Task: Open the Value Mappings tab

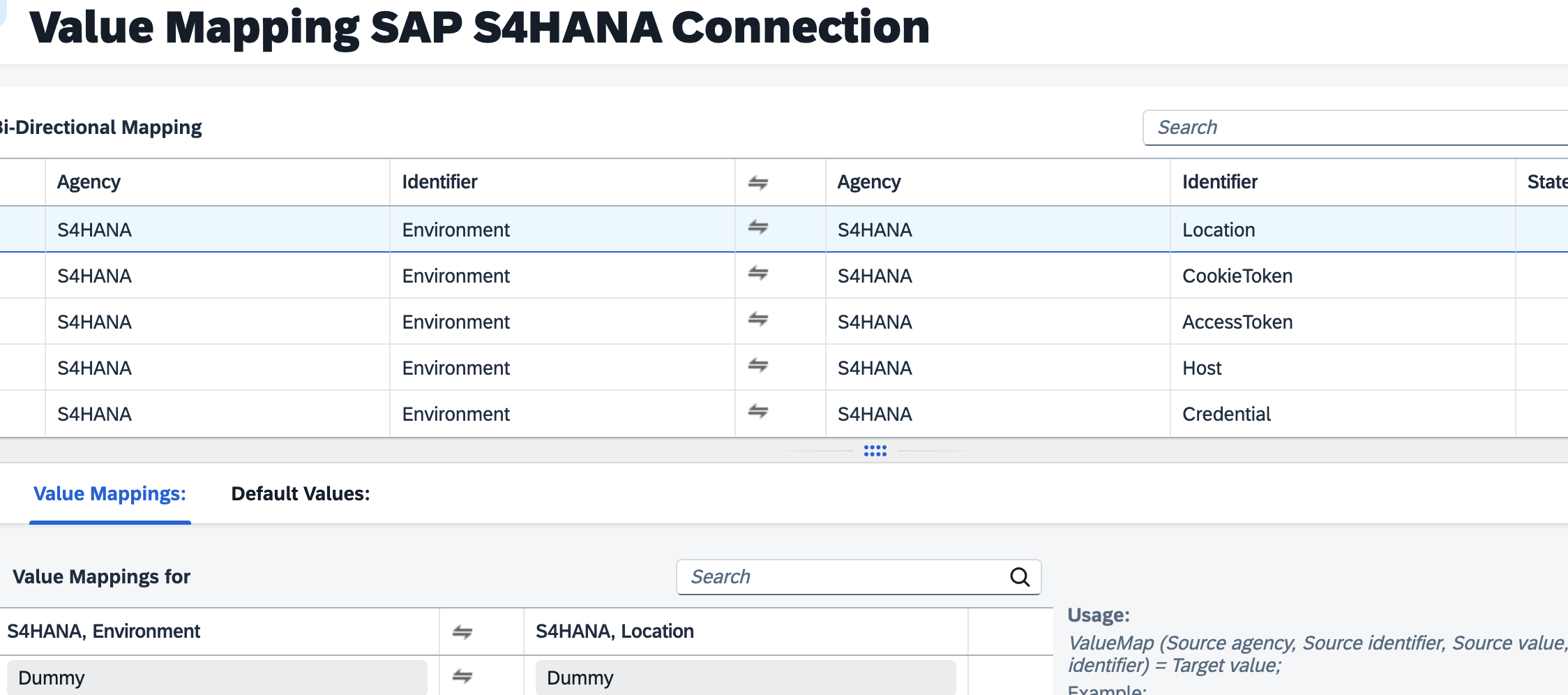Action: [x=110, y=494]
